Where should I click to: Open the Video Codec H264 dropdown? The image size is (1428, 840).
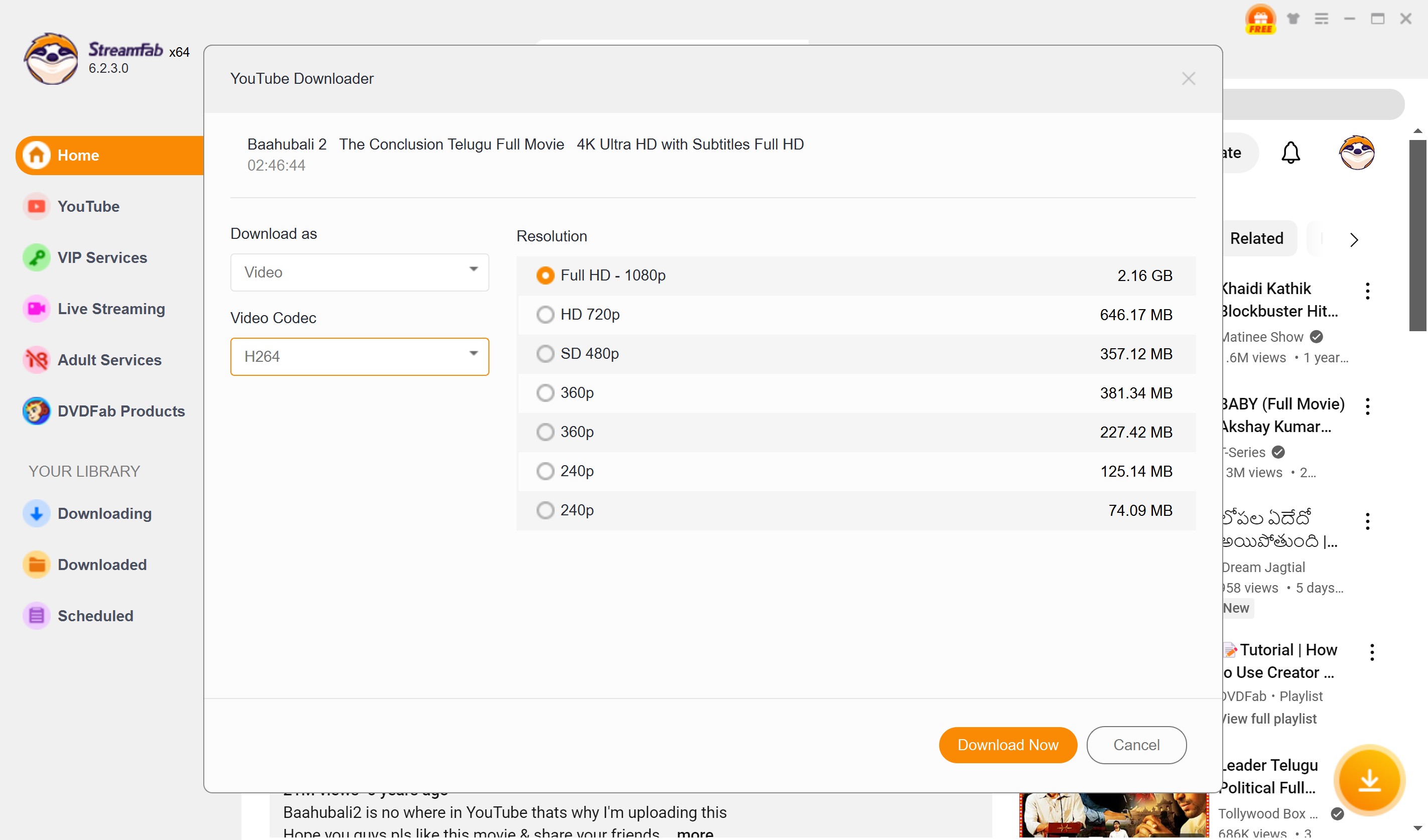click(x=359, y=356)
